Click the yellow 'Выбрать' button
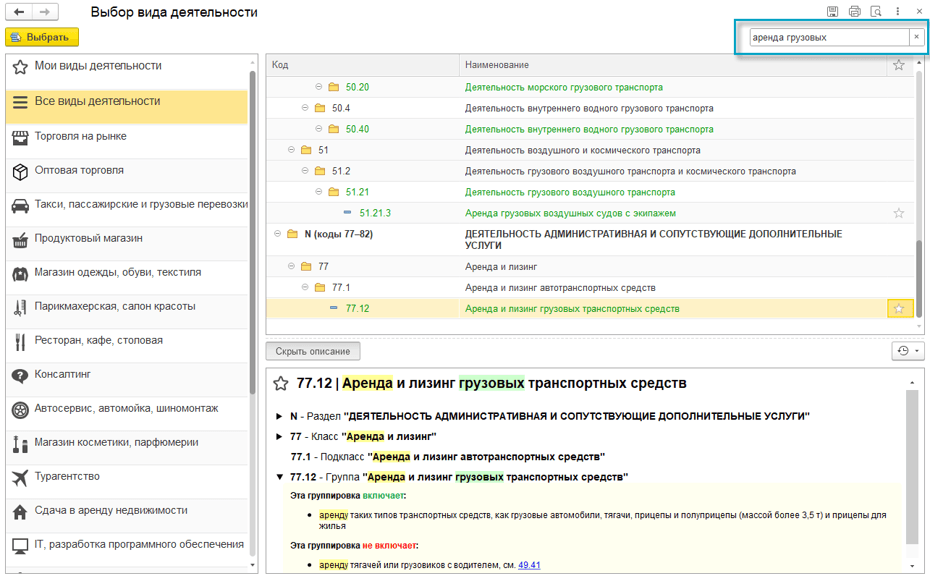 [42, 37]
